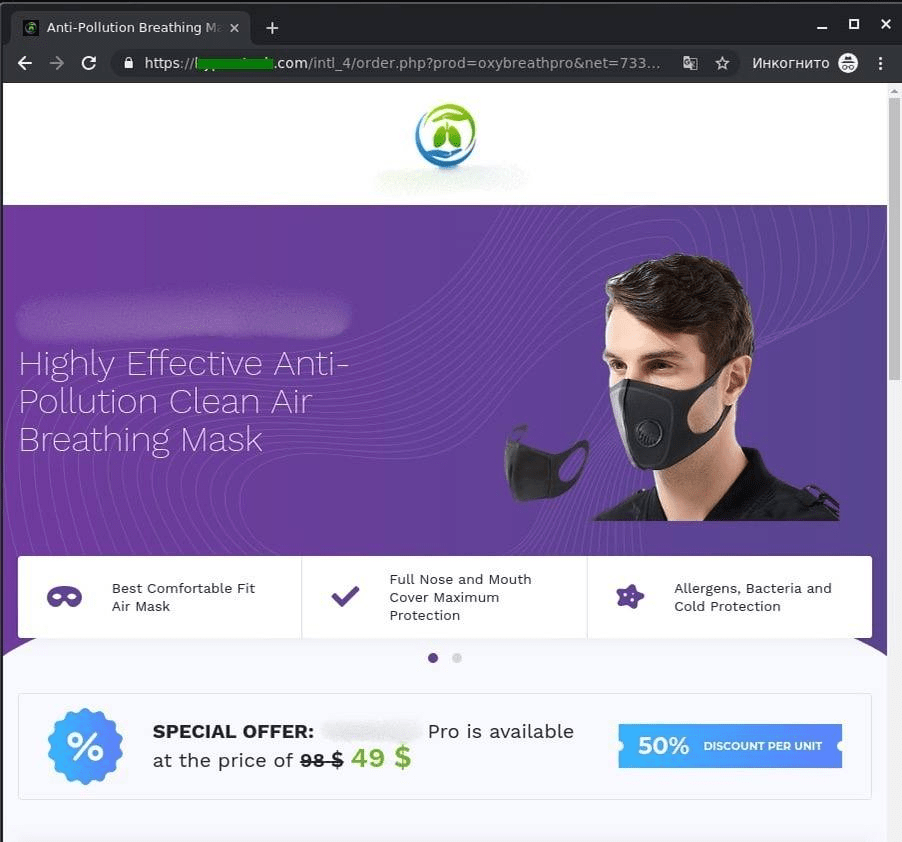The image size is (902, 842).
Task: View site info via the padlock icon
Action: [x=129, y=63]
